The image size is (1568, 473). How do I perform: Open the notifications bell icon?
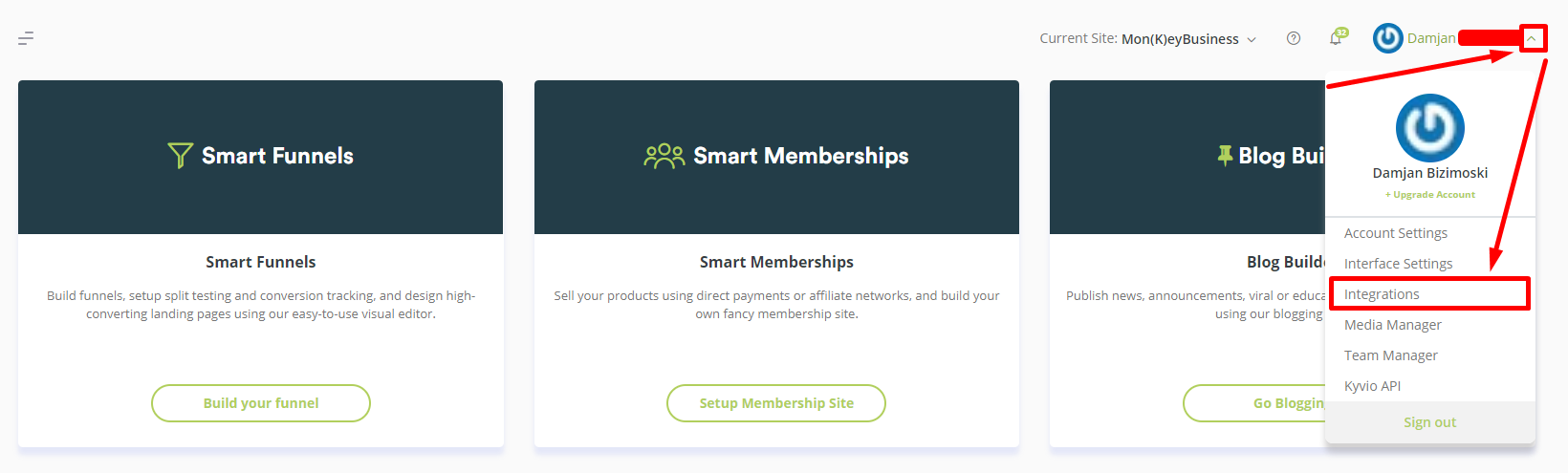click(1337, 37)
